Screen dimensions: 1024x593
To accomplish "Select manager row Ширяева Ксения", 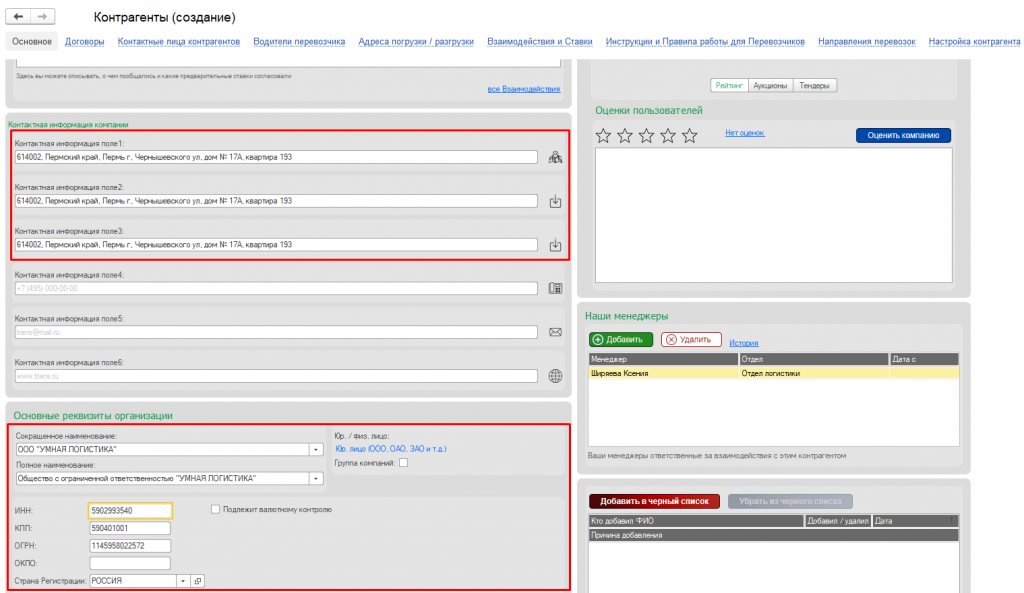I will click(773, 374).
